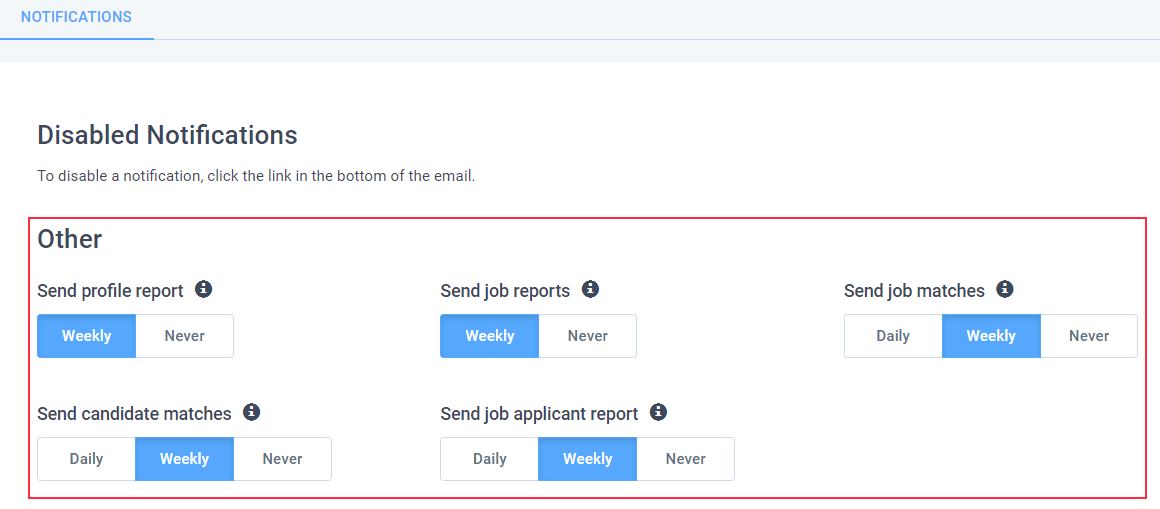
Task: Show info for Send candidate matches
Action: point(252,412)
